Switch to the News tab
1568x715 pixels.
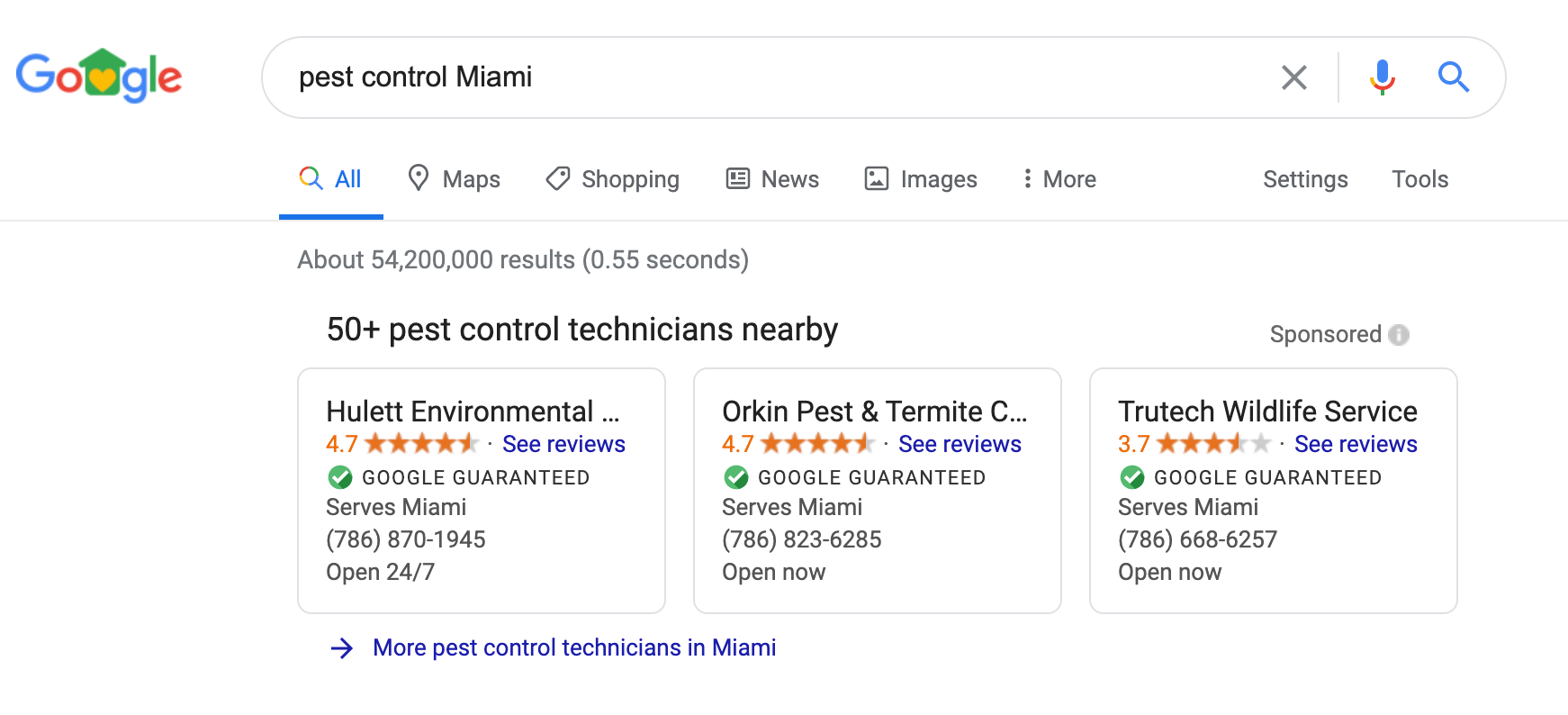772,179
